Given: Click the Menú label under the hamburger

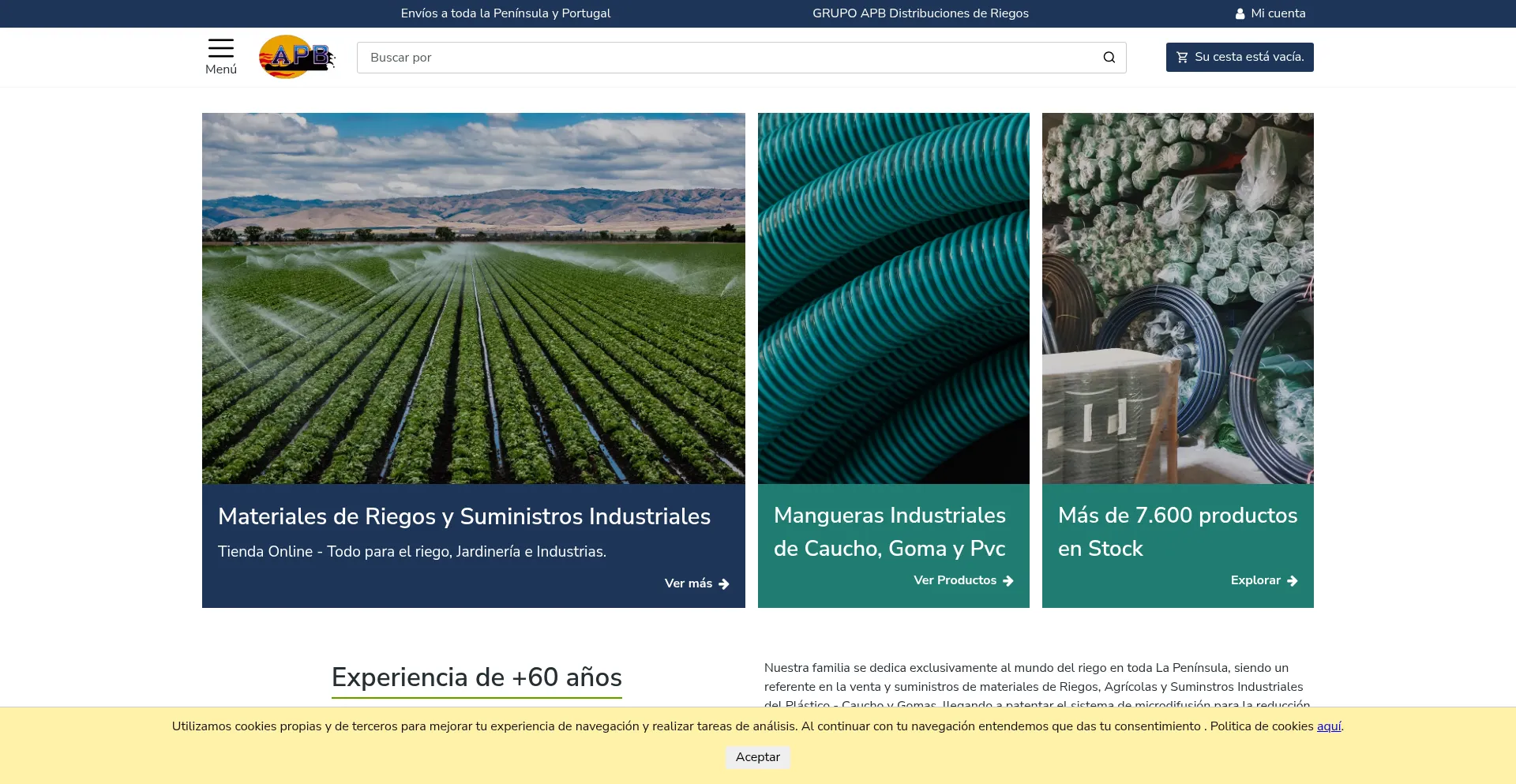Looking at the screenshot, I should pyautogui.click(x=220, y=69).
